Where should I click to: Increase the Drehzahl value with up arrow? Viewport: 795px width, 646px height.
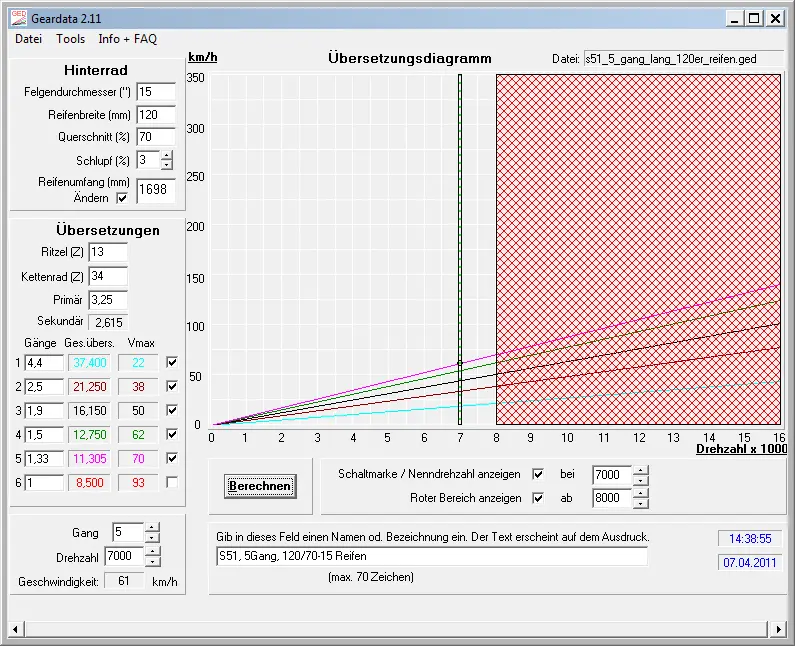coord(153,551)
